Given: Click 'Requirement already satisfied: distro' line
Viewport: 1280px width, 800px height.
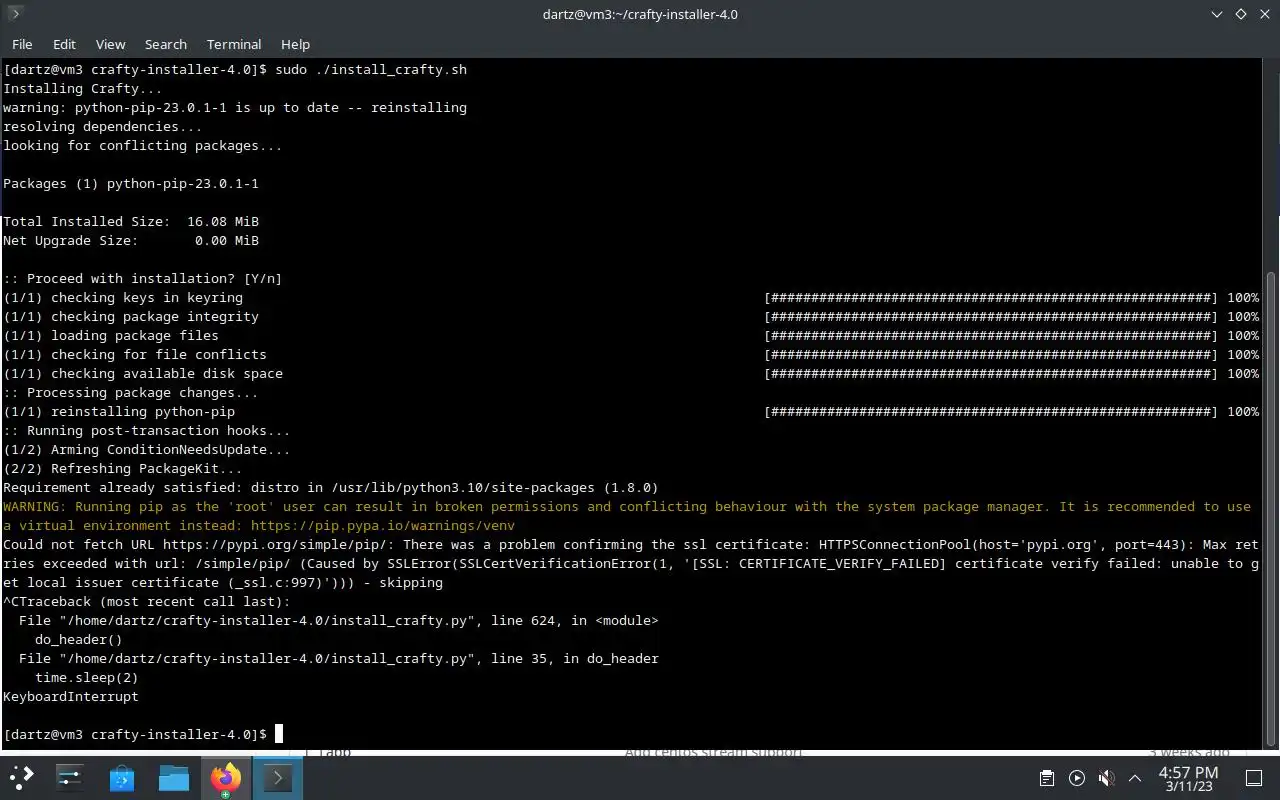Looking at the screenshot, I should [x=331, y=487].
